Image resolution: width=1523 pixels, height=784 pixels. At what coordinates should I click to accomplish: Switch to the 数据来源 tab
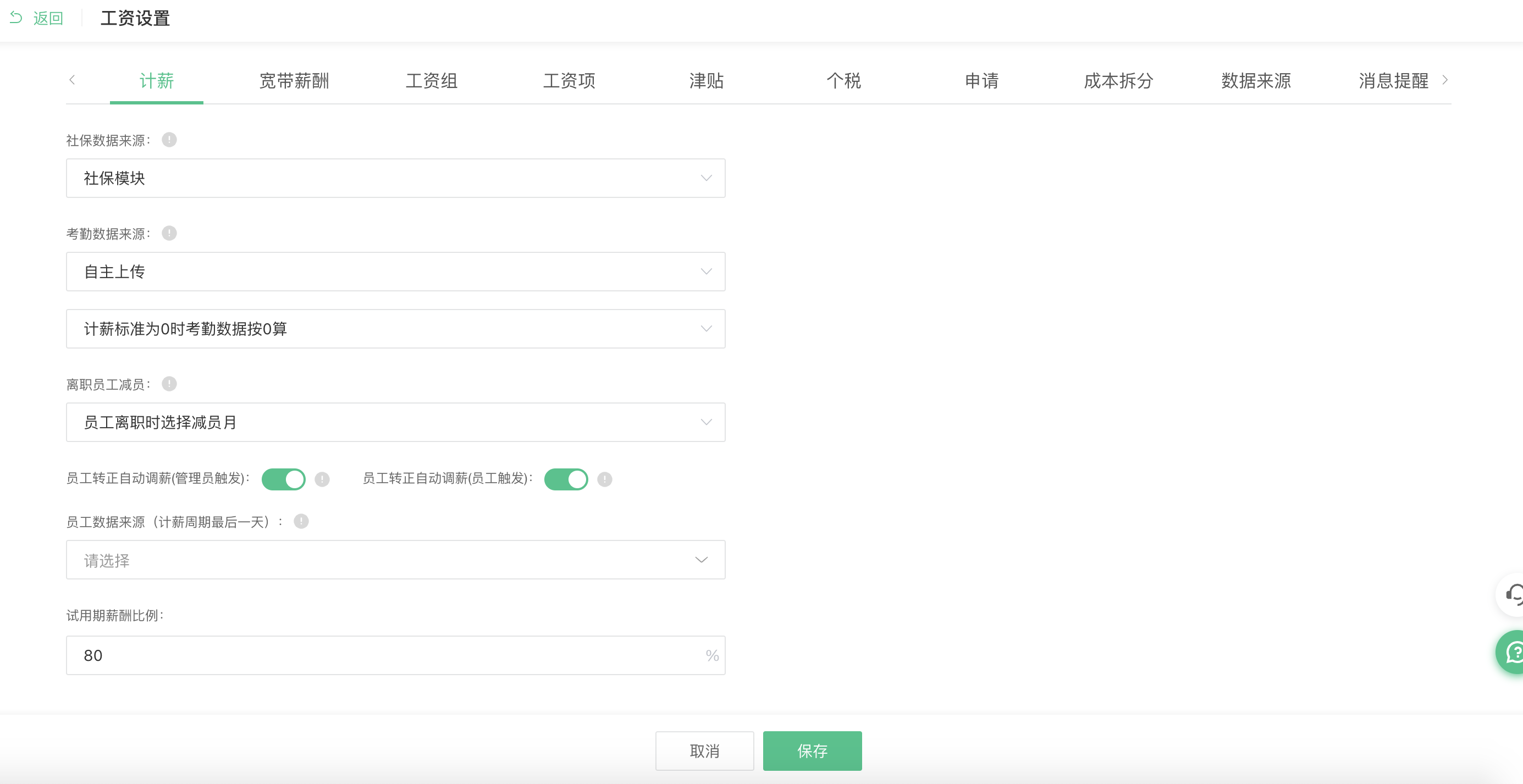pyautogui.click(x=1256, y=81)
